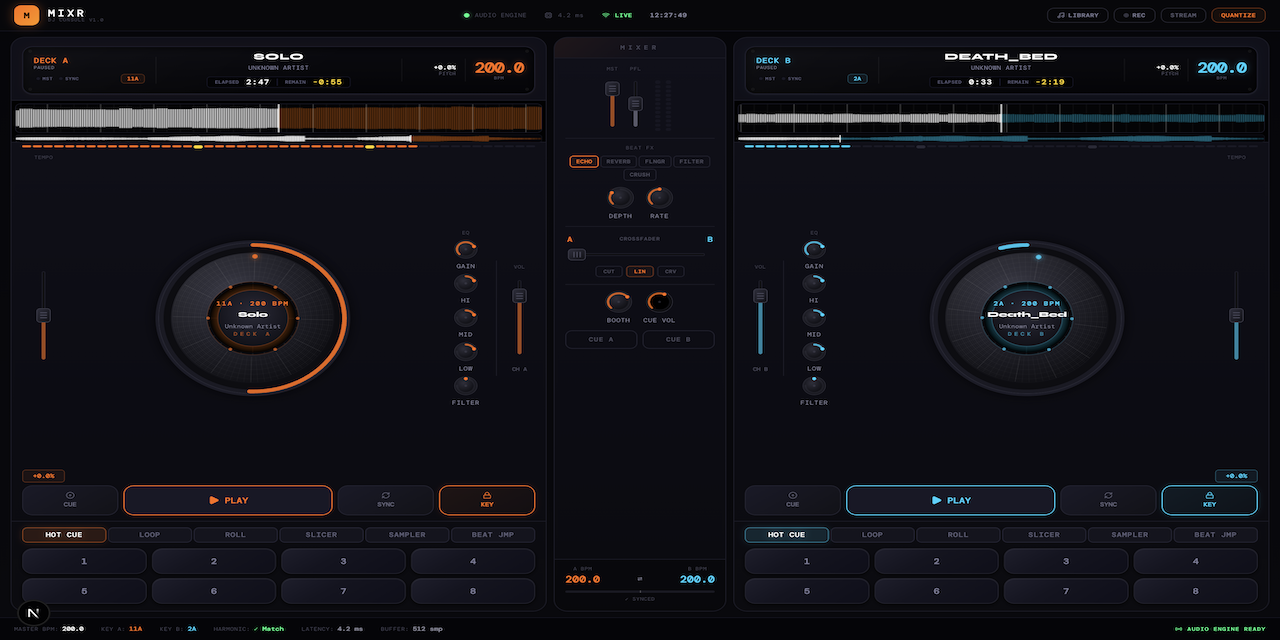The image size is (1280, 640).
Task: Click the Deck A 11A key badge
Action: pos(132,78)
